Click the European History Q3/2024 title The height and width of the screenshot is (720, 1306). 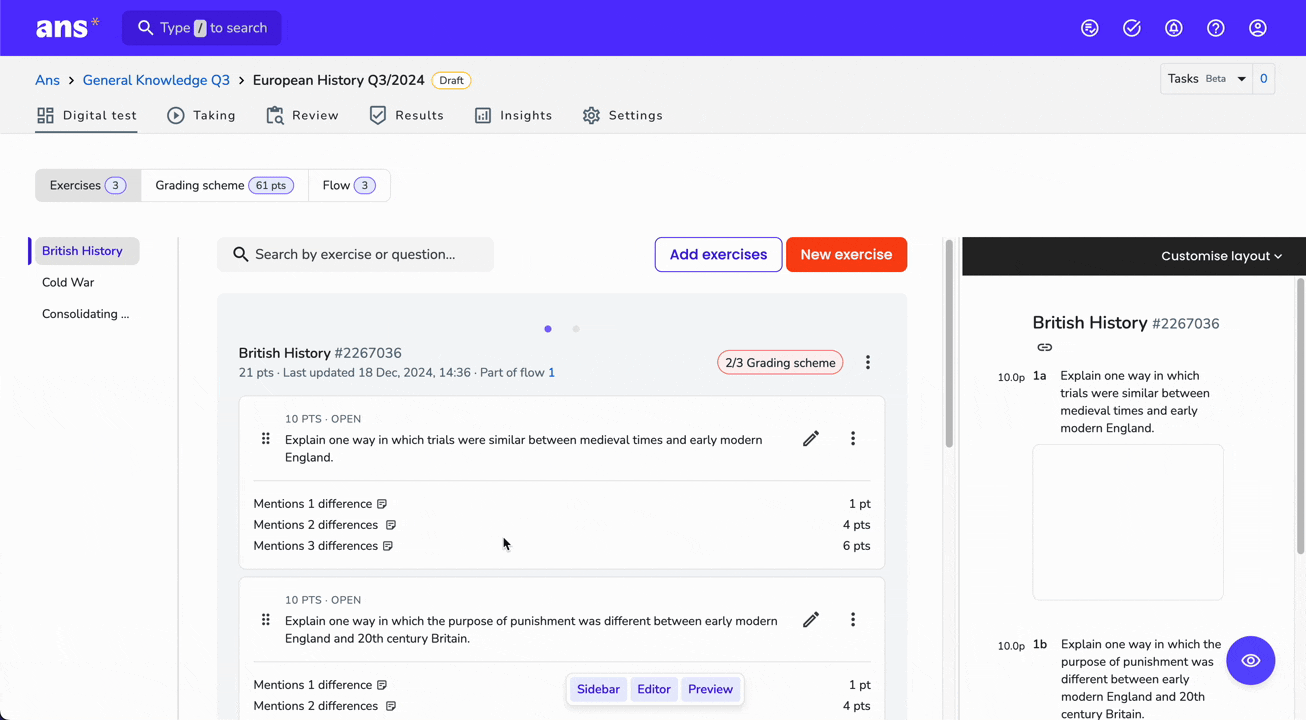click(339, 80)
